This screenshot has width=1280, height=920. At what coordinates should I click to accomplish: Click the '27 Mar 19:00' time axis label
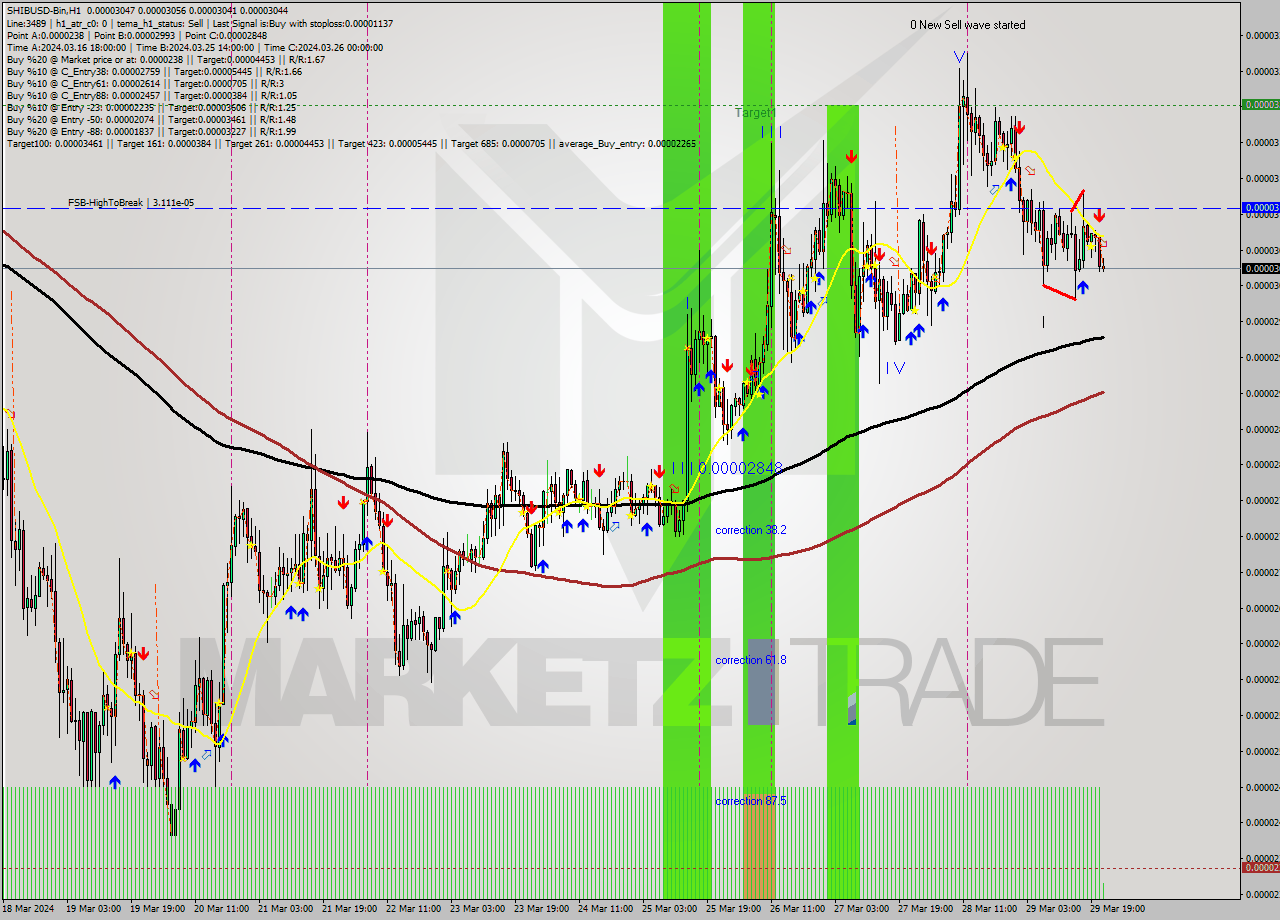click(925, 909)
